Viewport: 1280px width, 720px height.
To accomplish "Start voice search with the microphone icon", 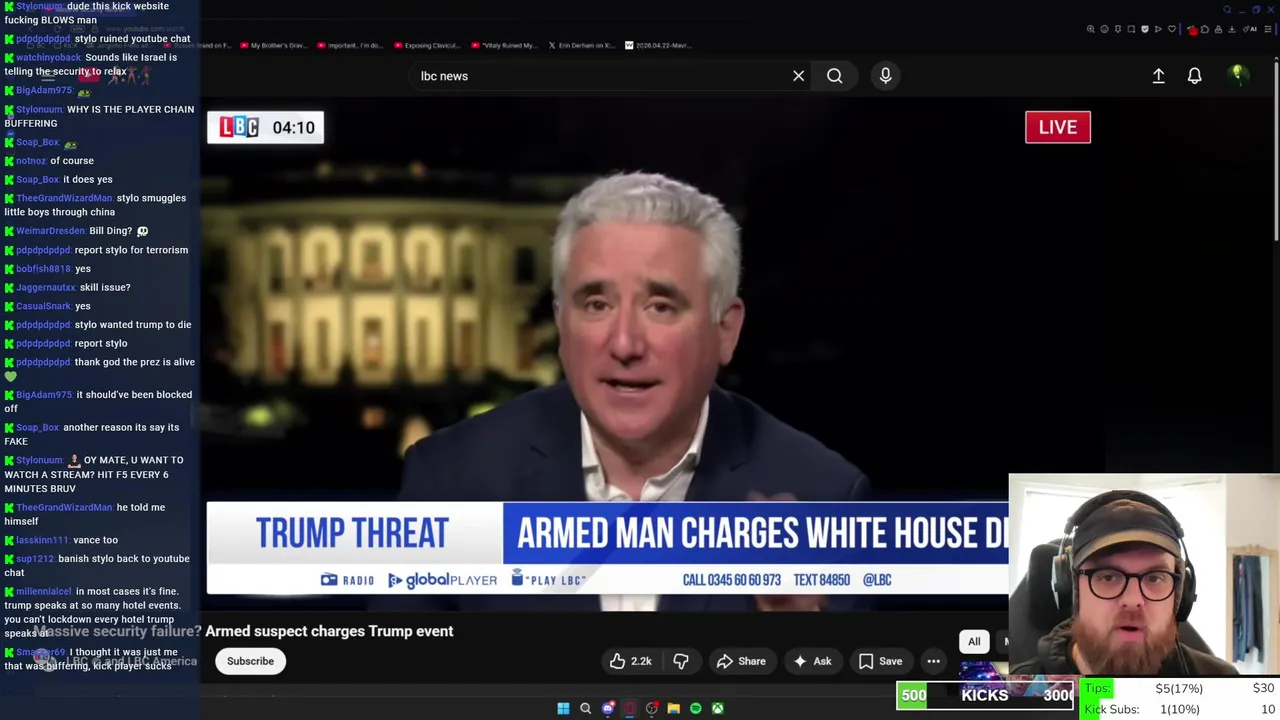I will (x=885, y=76).
